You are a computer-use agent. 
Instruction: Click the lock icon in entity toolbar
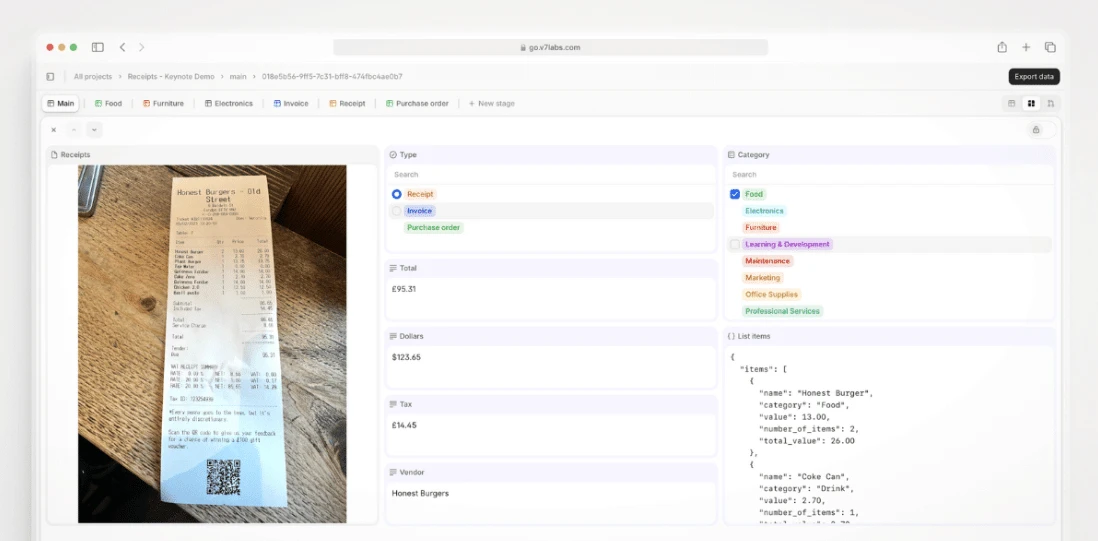click(1036, 129)
